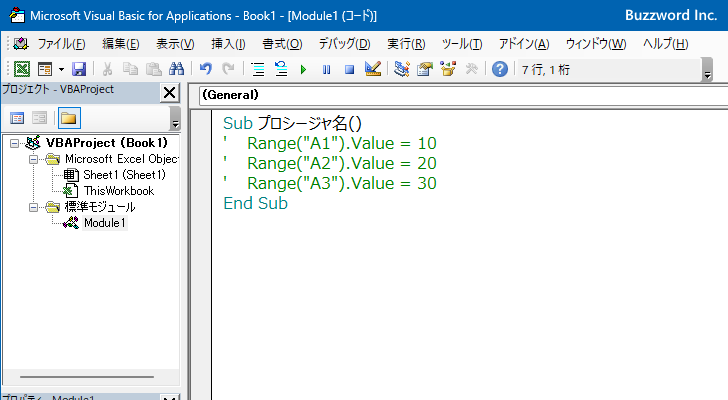Open the ファイル(F) menu
The height and width of the screenshot is (400, 728).
(61, 44)
